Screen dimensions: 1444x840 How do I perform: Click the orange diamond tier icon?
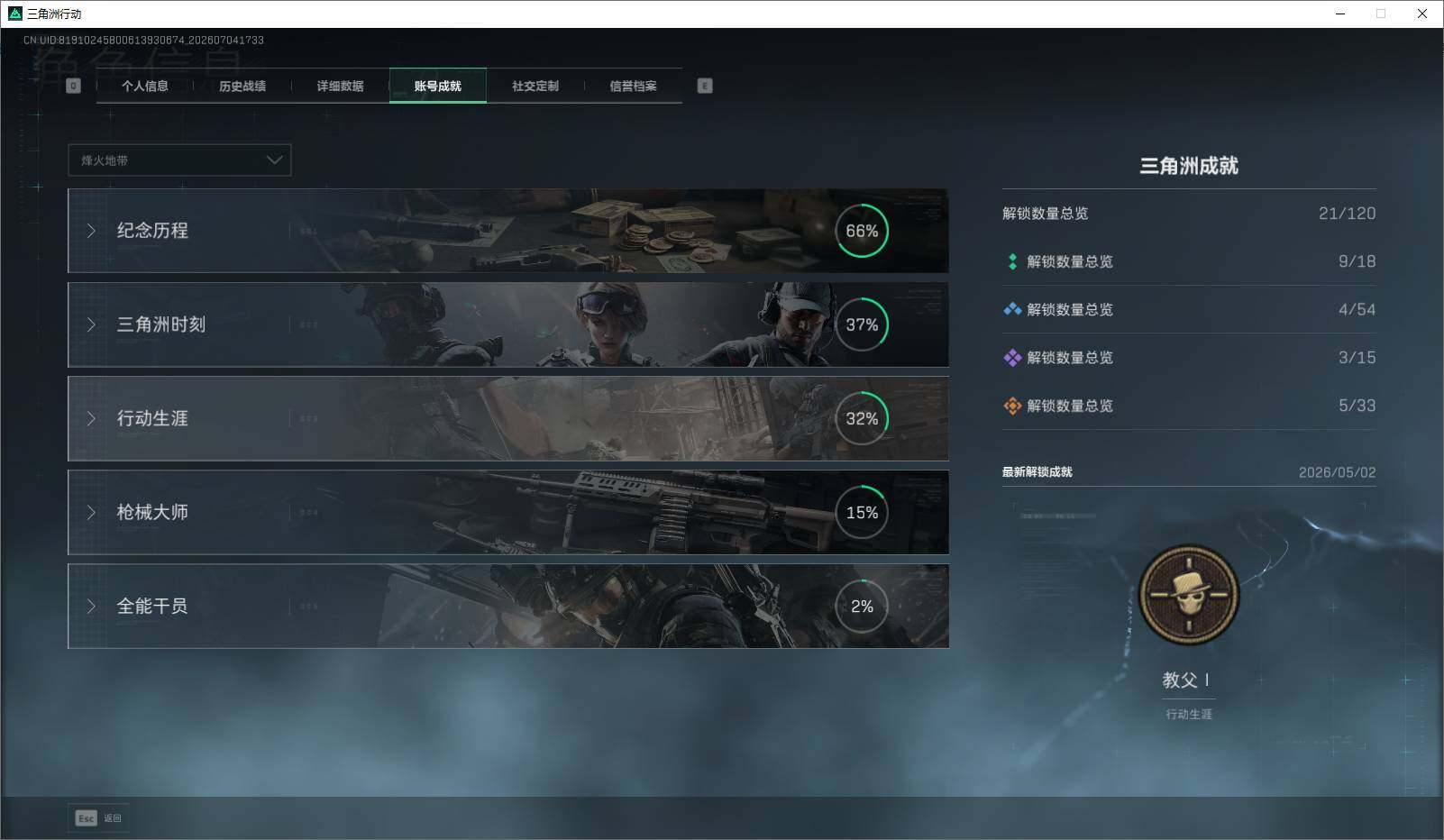tap(1012, 406)
